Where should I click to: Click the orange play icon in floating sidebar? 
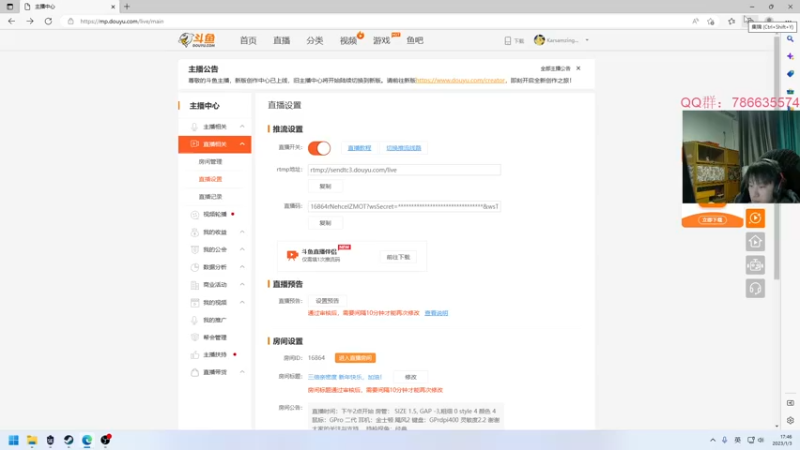pos(755,218)
